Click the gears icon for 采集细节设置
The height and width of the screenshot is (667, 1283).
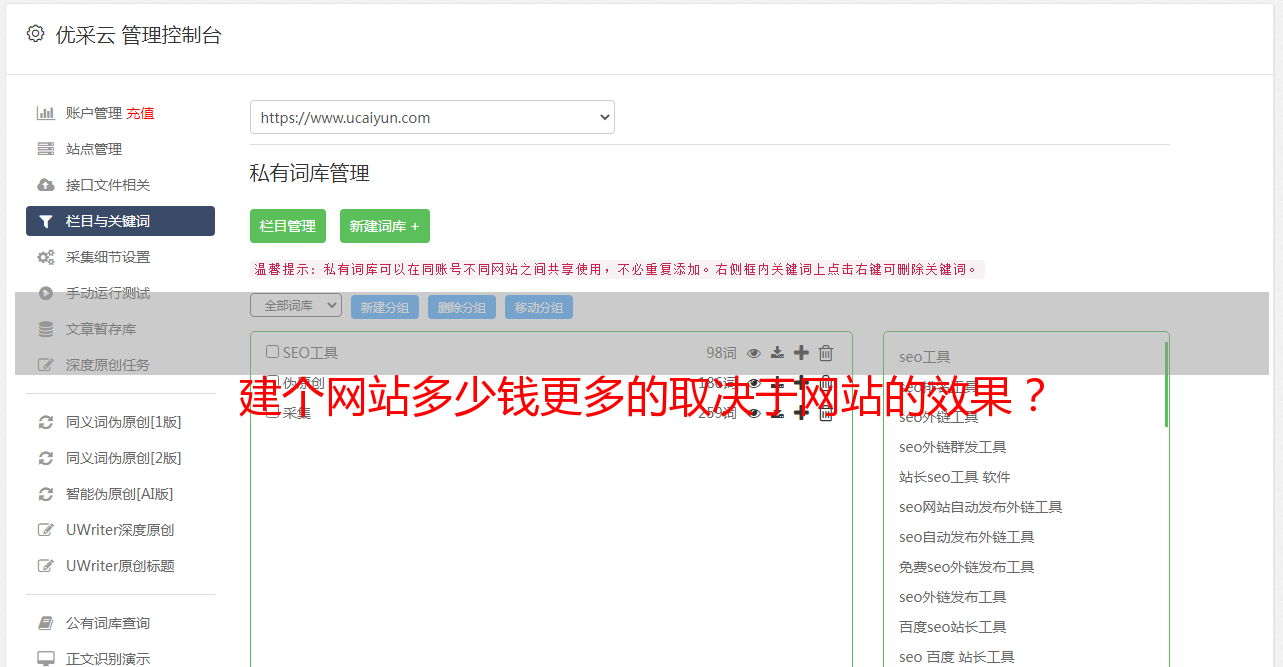[x=46, y=257]
